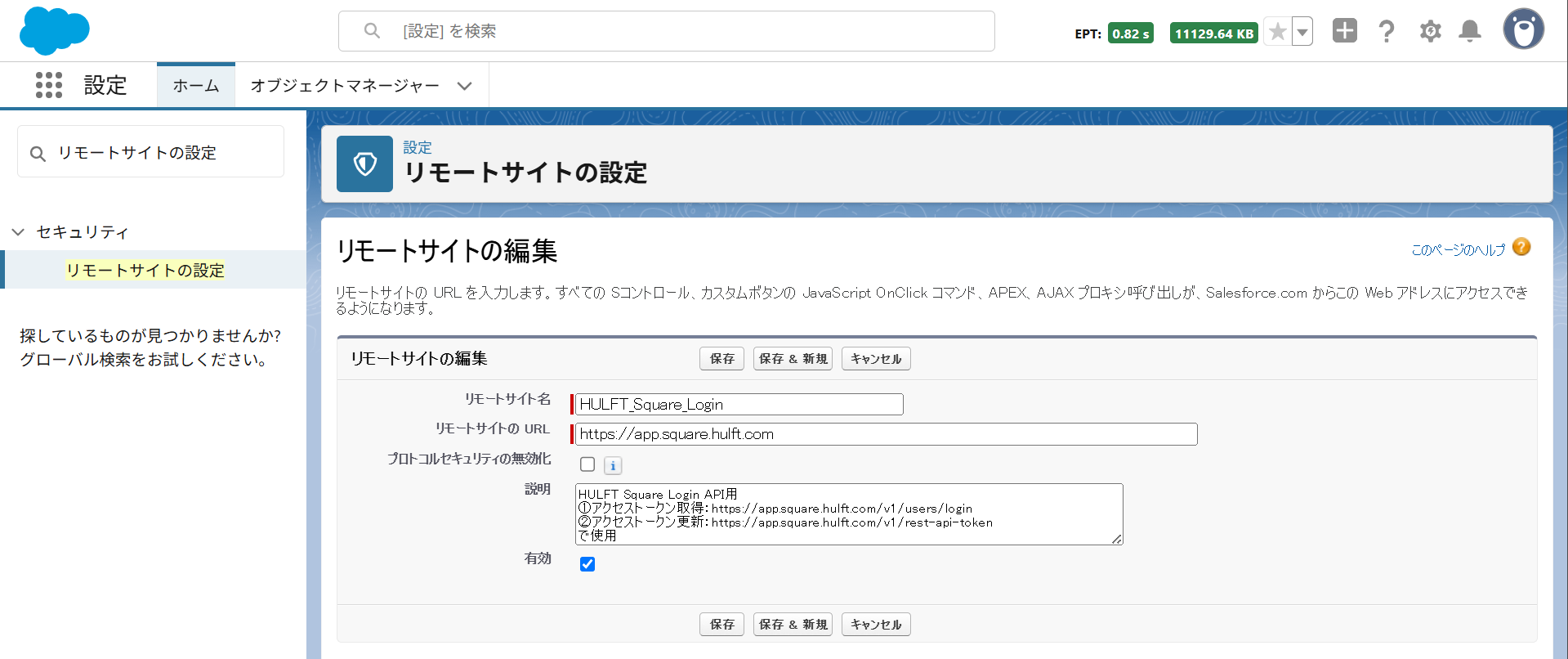This screenshot has width=1568, height=659.
Task: Focus the sidebar quick find field
Action: 151,152
